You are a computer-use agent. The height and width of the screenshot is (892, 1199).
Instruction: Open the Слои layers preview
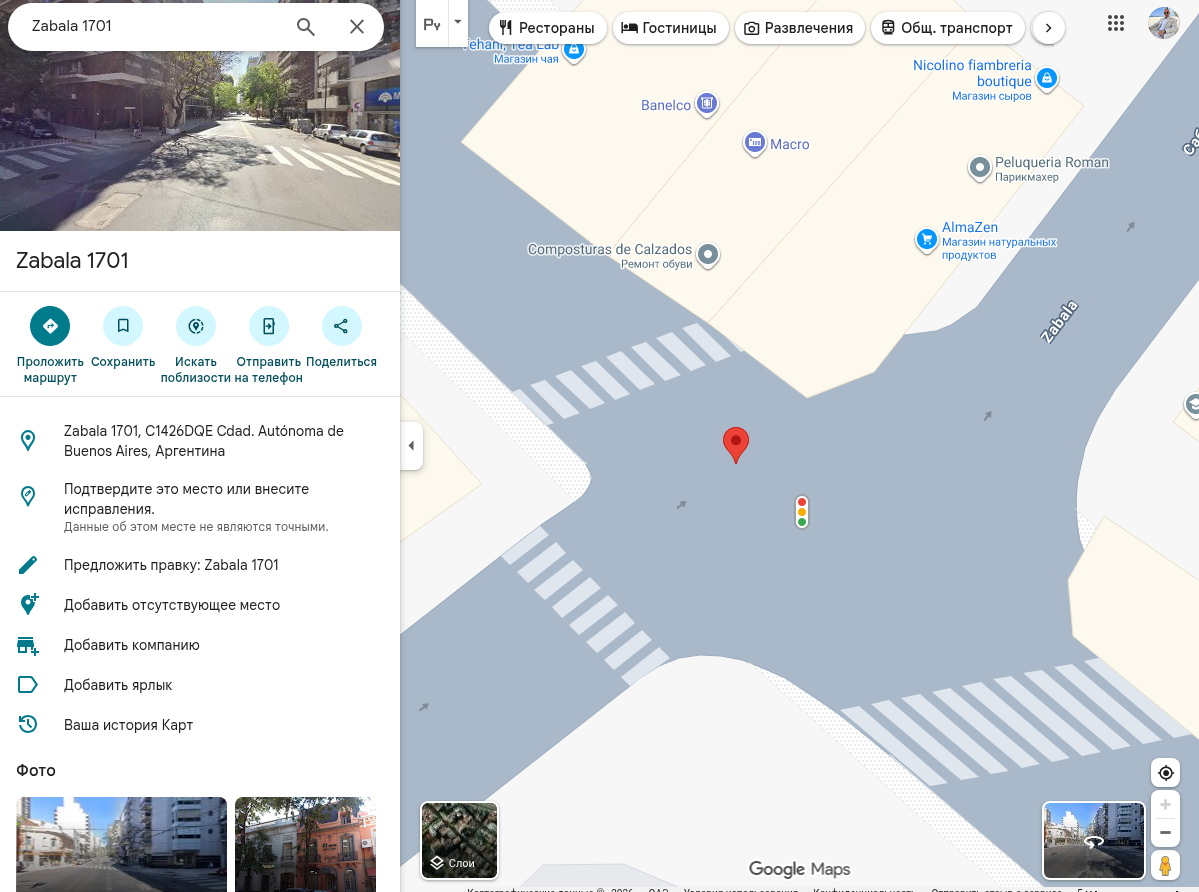[459, 840]
